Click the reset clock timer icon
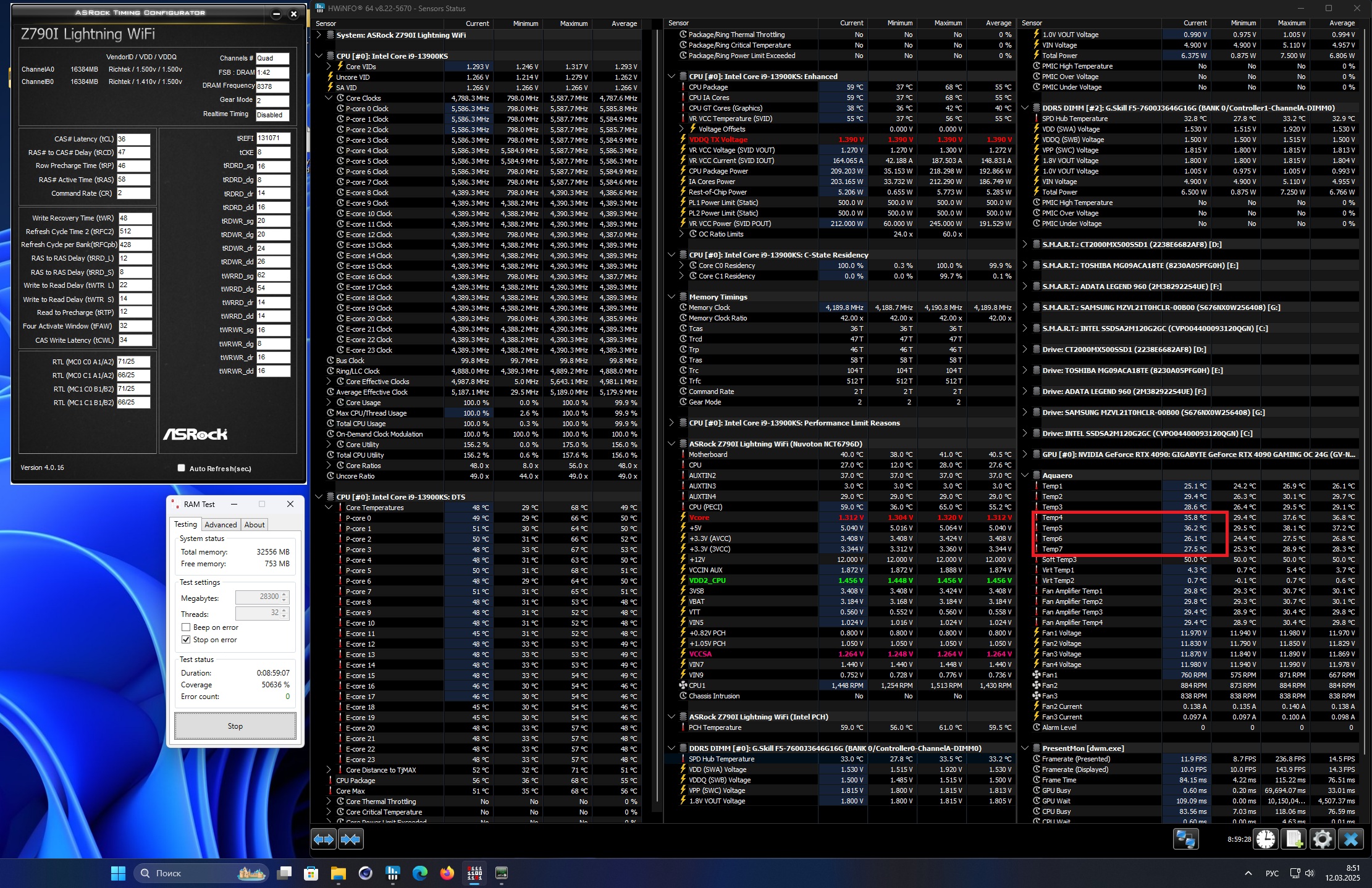The height and width of the screenshot is (888, 1372). [x=1265, y=839]
